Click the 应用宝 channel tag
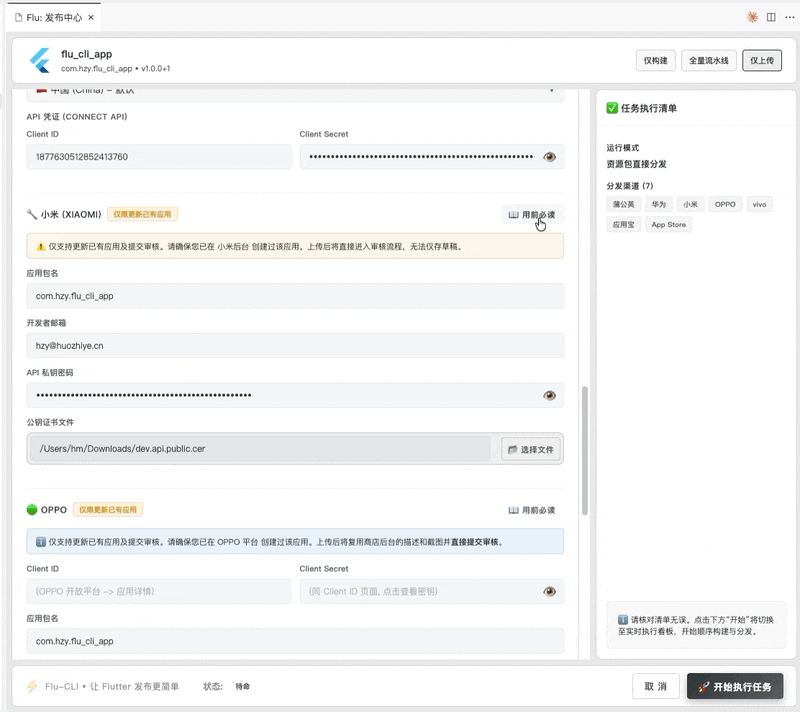This screenshot has width=800, height=712. tap(623, 225)
